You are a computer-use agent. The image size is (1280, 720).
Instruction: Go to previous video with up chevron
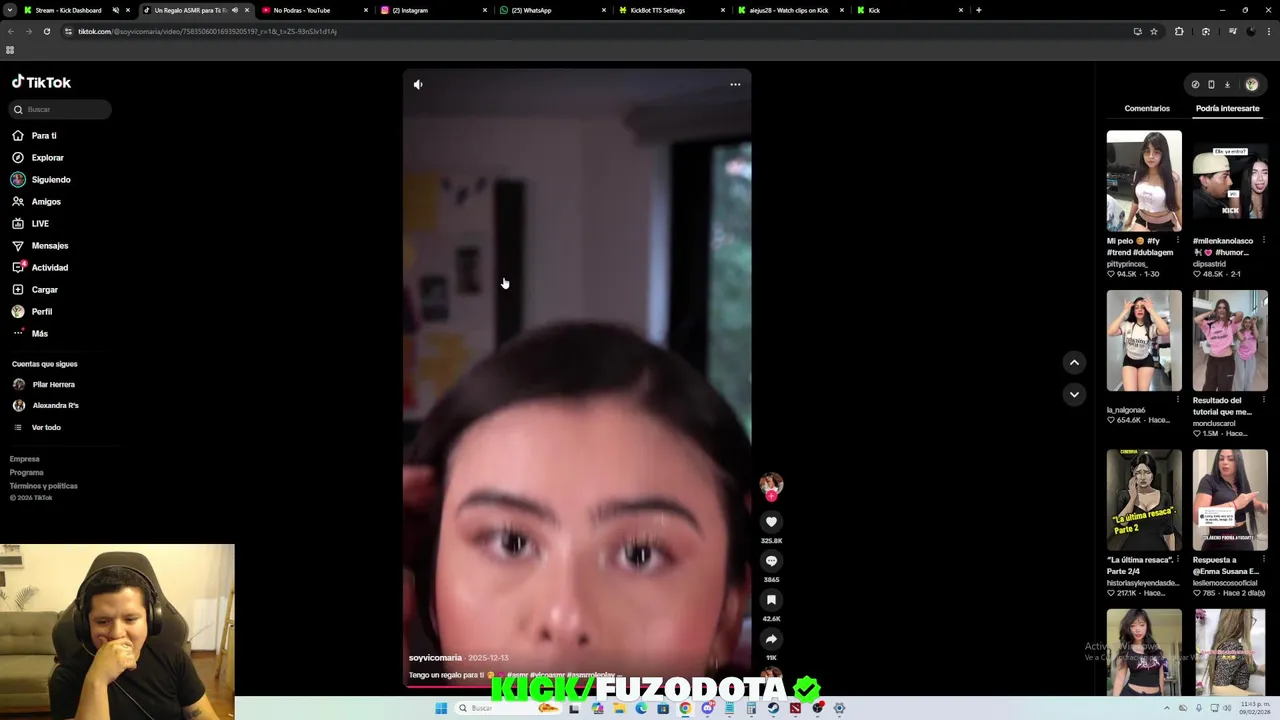coord(1074,363)
